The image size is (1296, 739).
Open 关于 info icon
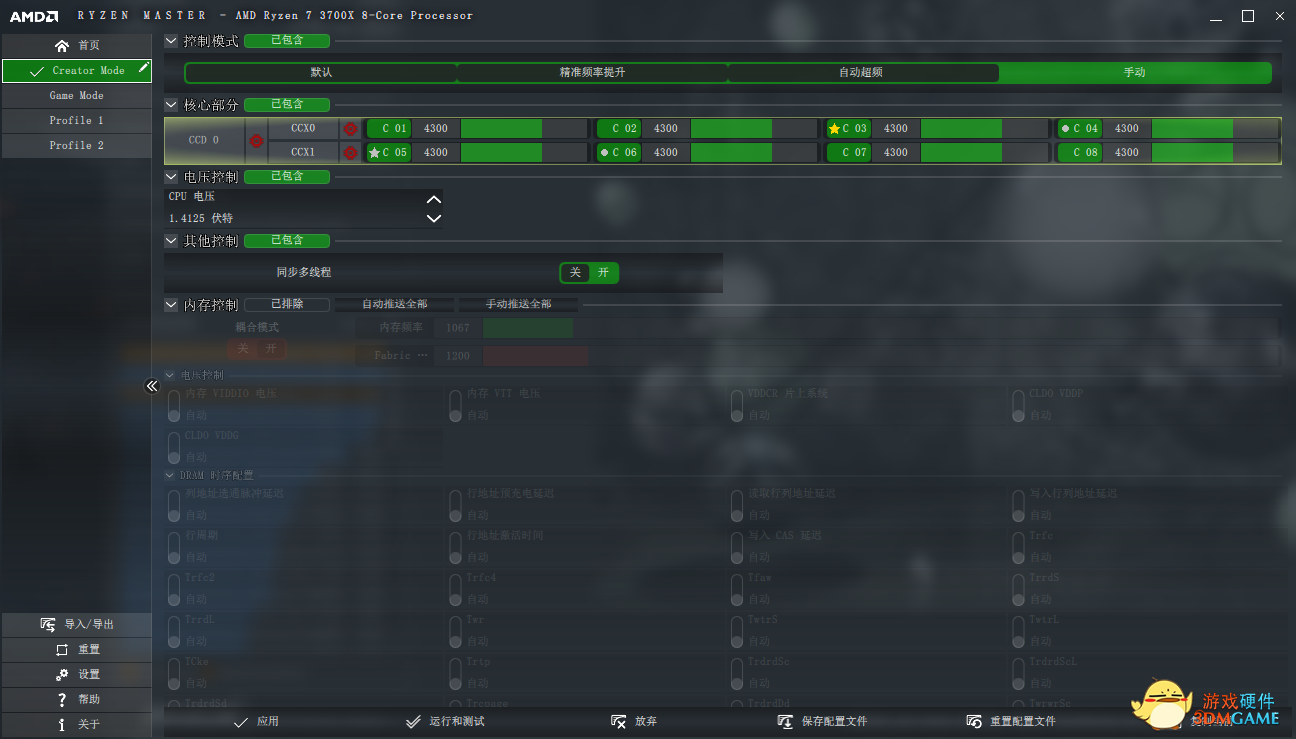click(62, 724)
